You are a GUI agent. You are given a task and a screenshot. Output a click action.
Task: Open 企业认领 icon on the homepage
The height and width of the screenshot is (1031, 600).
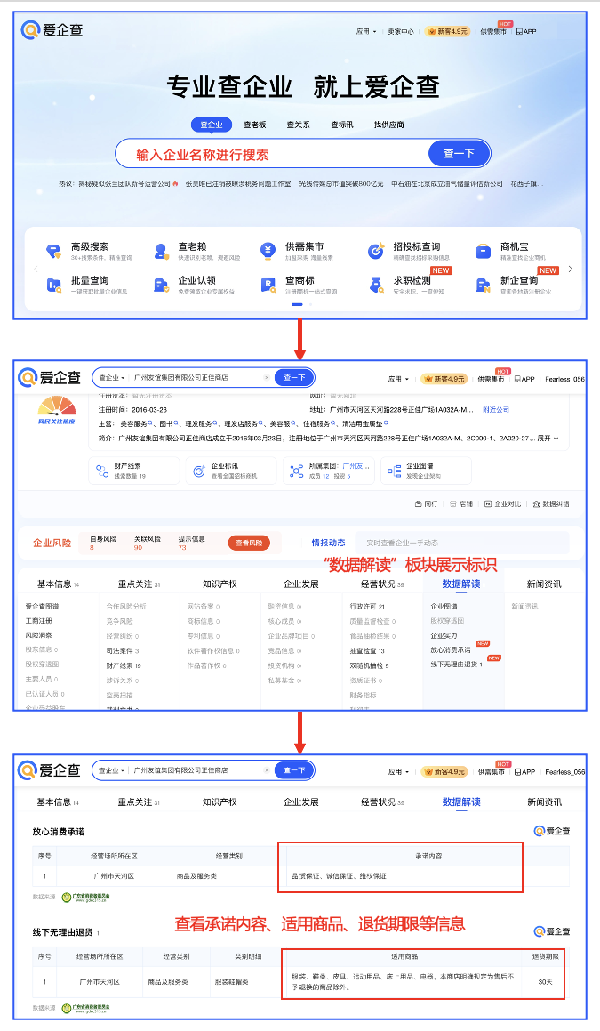coord(161,285)
